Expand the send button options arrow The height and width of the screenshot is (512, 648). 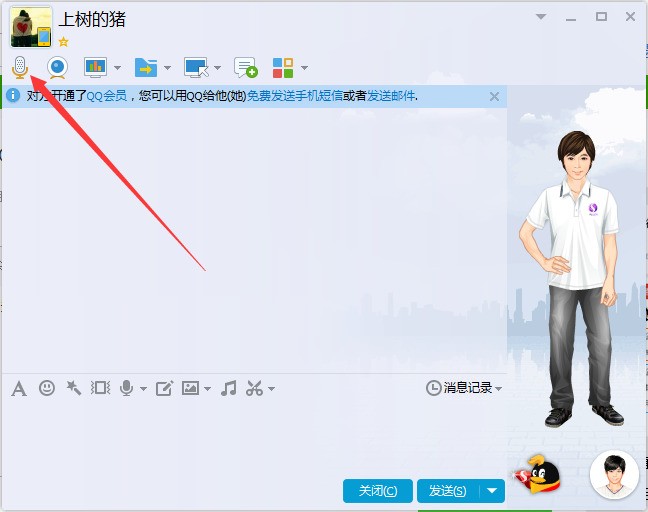(x=492, y=491)
